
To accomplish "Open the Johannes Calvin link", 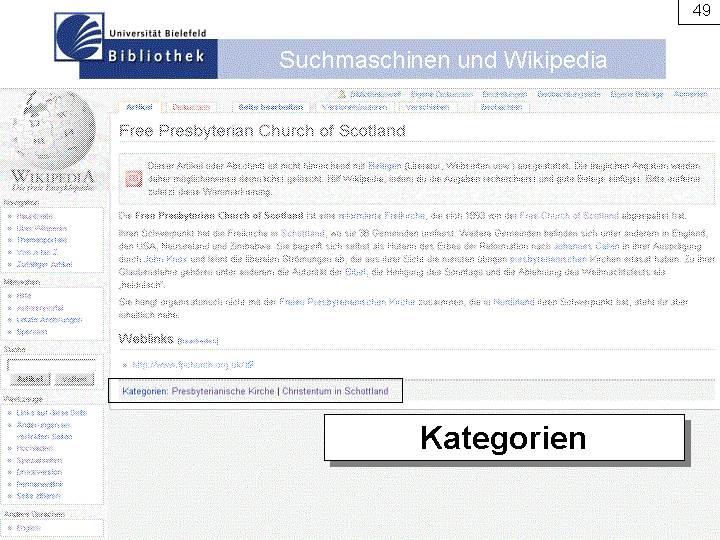I will click(x=586, y=246).
